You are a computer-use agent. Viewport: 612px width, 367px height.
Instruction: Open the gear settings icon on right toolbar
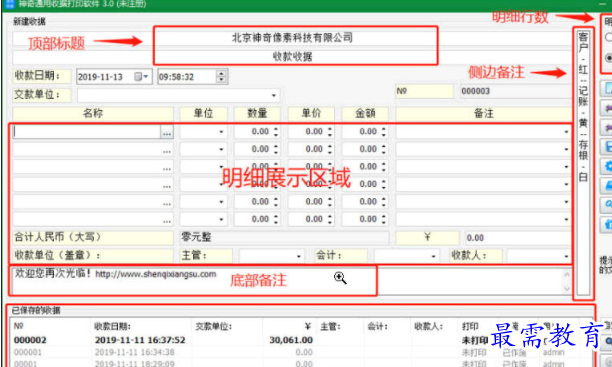click(608, 166)
